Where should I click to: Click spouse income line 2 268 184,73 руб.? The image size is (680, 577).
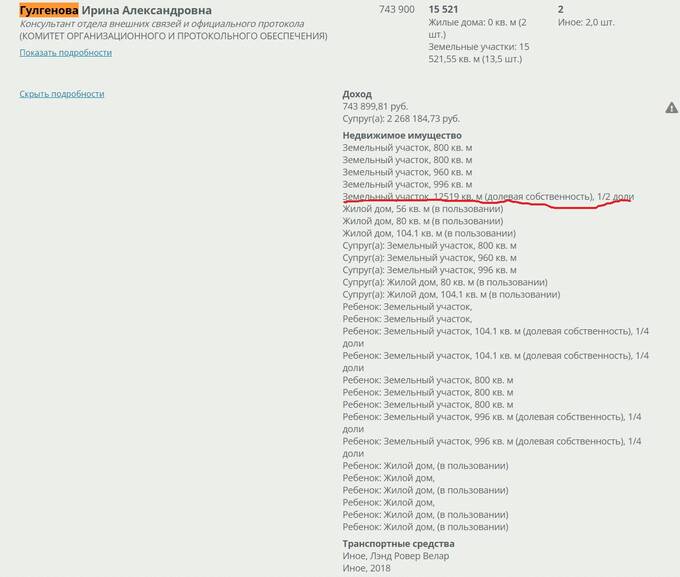(x=401, y=118)
